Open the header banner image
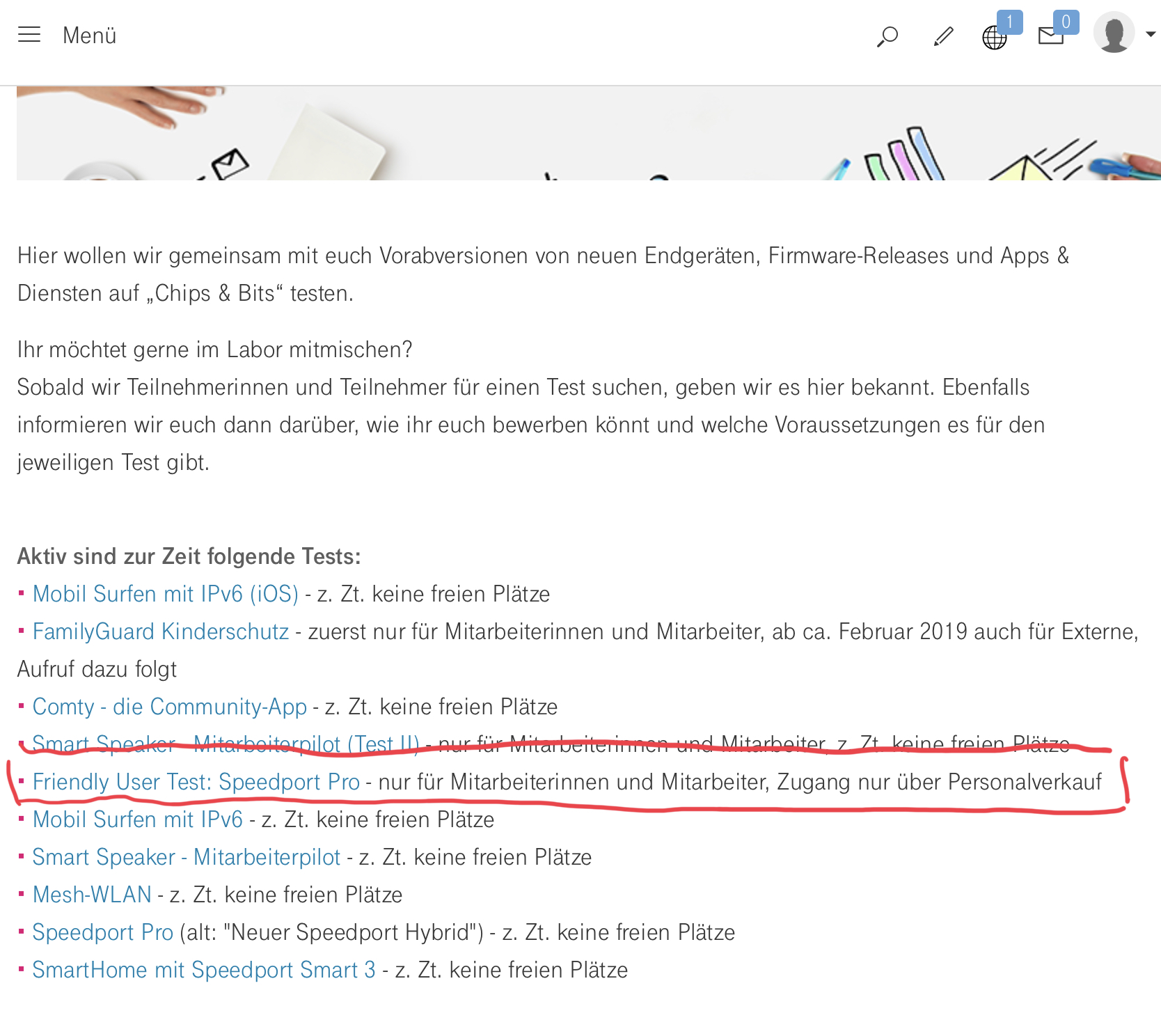This screenshot has height=1036, width=1161. [x=589, y=133]
